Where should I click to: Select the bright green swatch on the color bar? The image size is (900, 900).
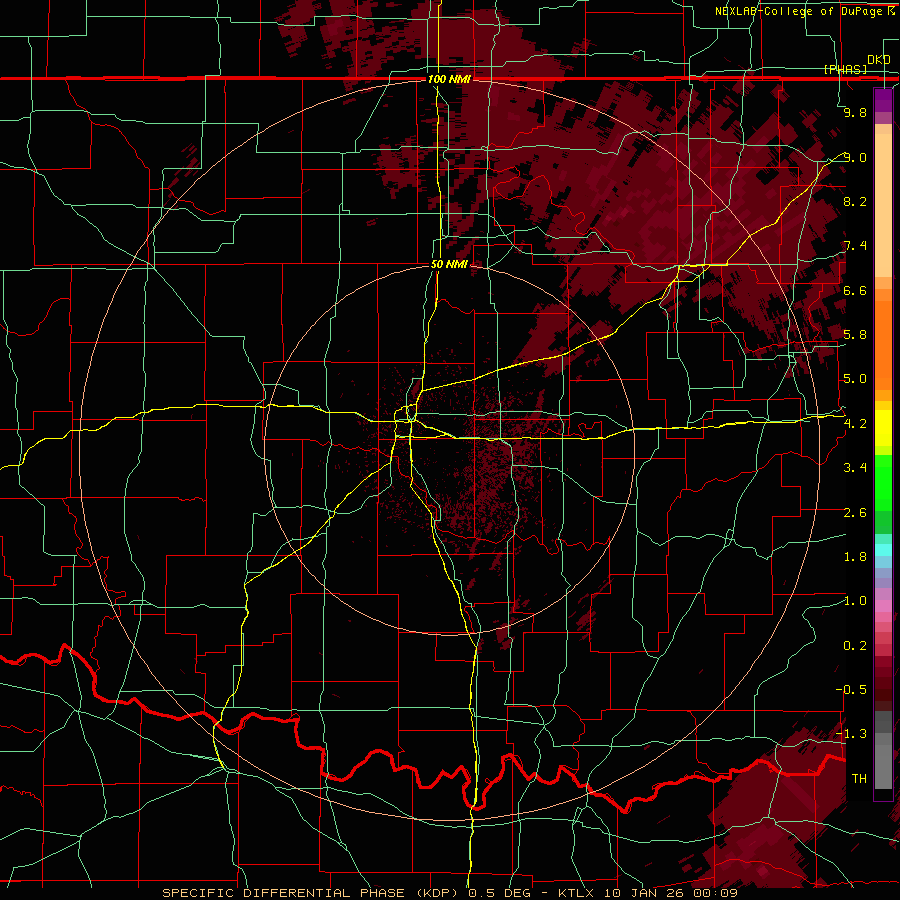coord(883,482)
